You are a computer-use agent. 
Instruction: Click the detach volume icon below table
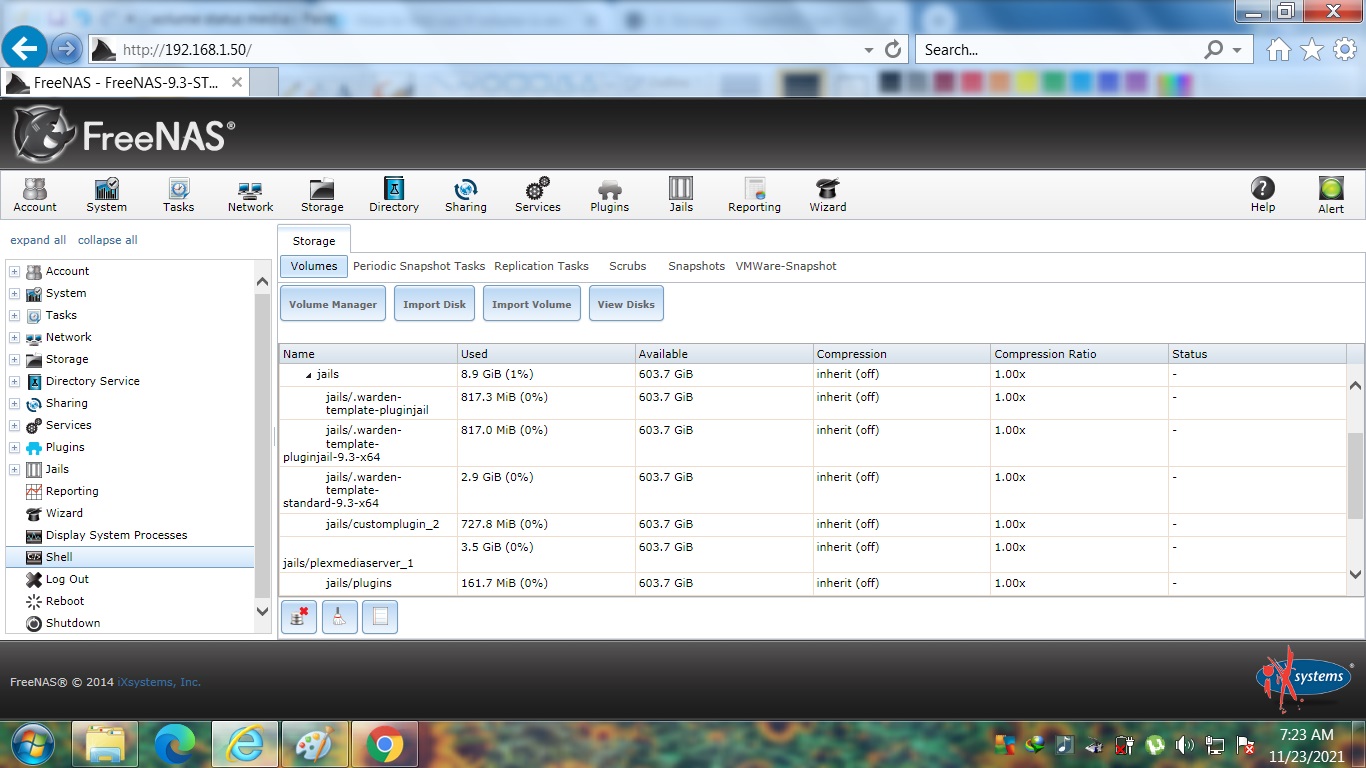click(x=299, y=617)
